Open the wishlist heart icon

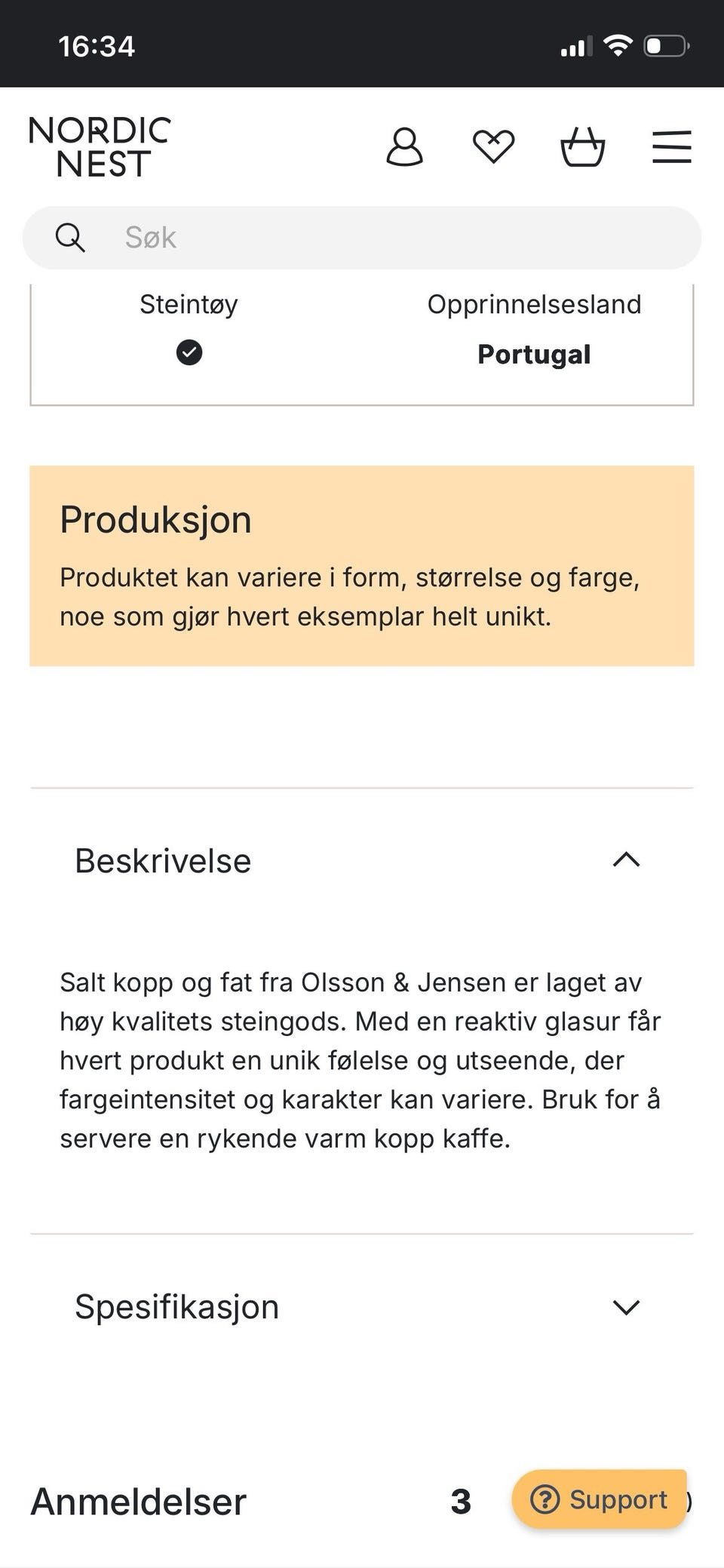point(493,146)
